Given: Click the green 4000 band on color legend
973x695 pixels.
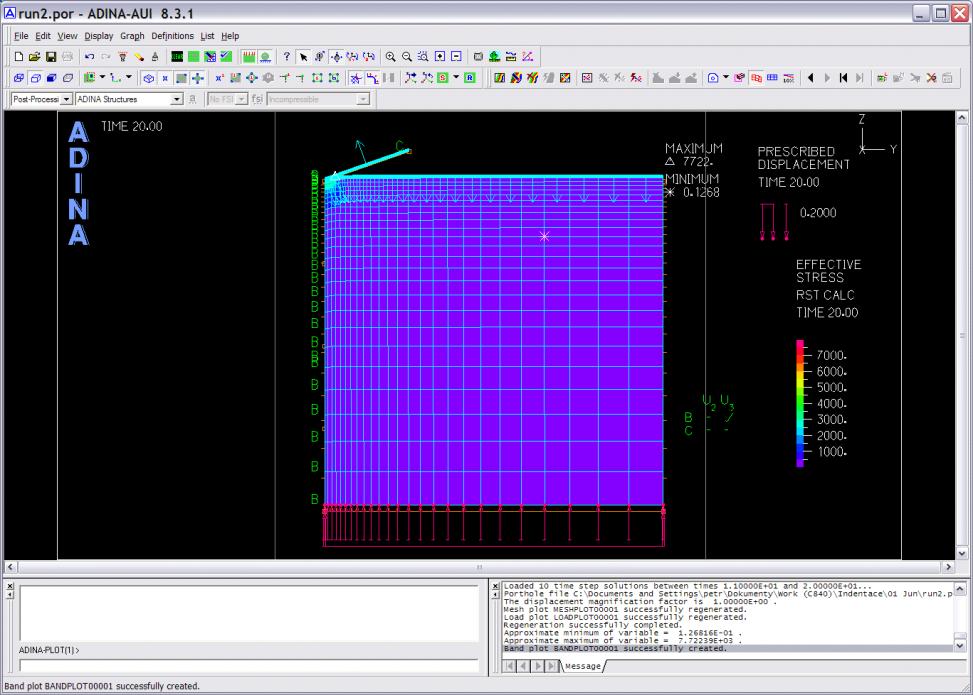Looking at the screenshot, I should coord(800,403).
